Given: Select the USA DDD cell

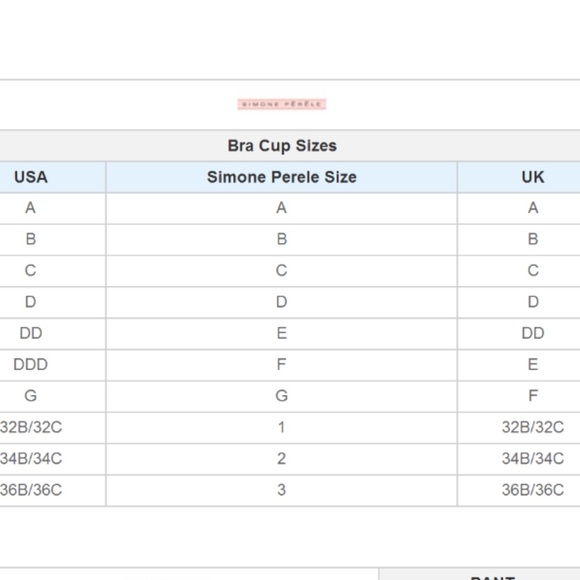Looking at the screenshot, I should [x=31, y=365].
